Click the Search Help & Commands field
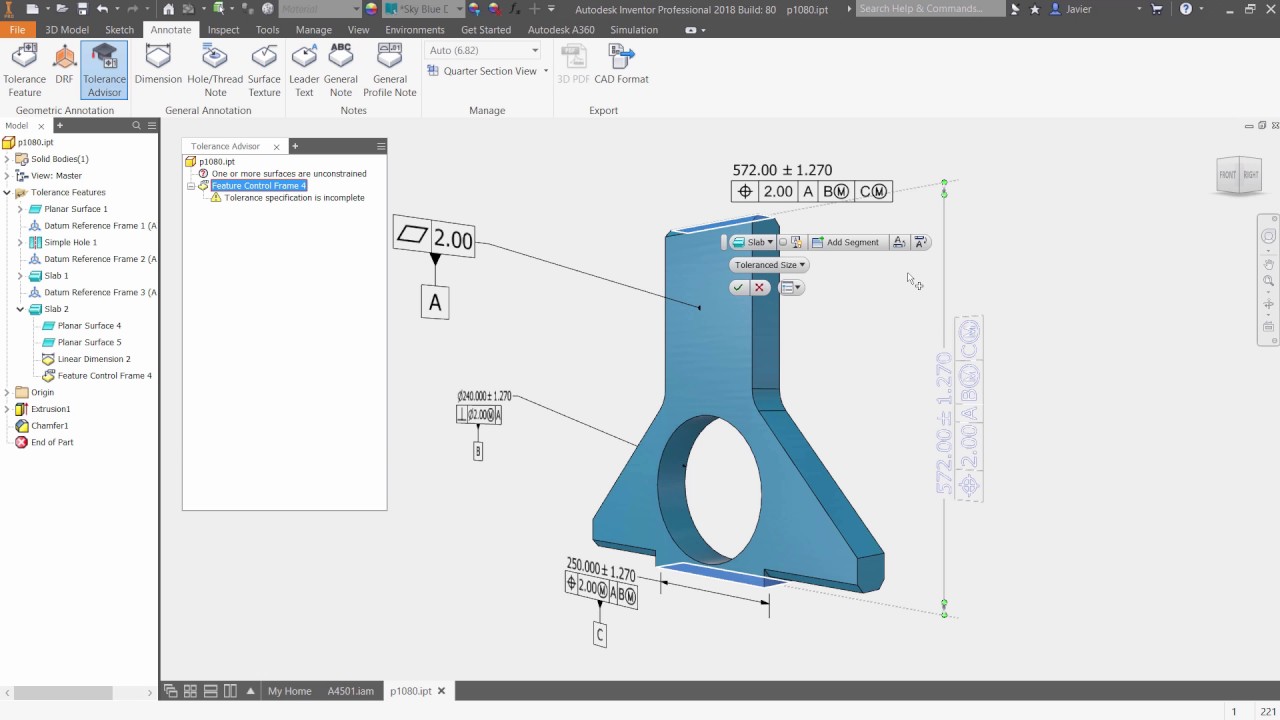Screen dimensions: 1280x720 click(930, 9)
